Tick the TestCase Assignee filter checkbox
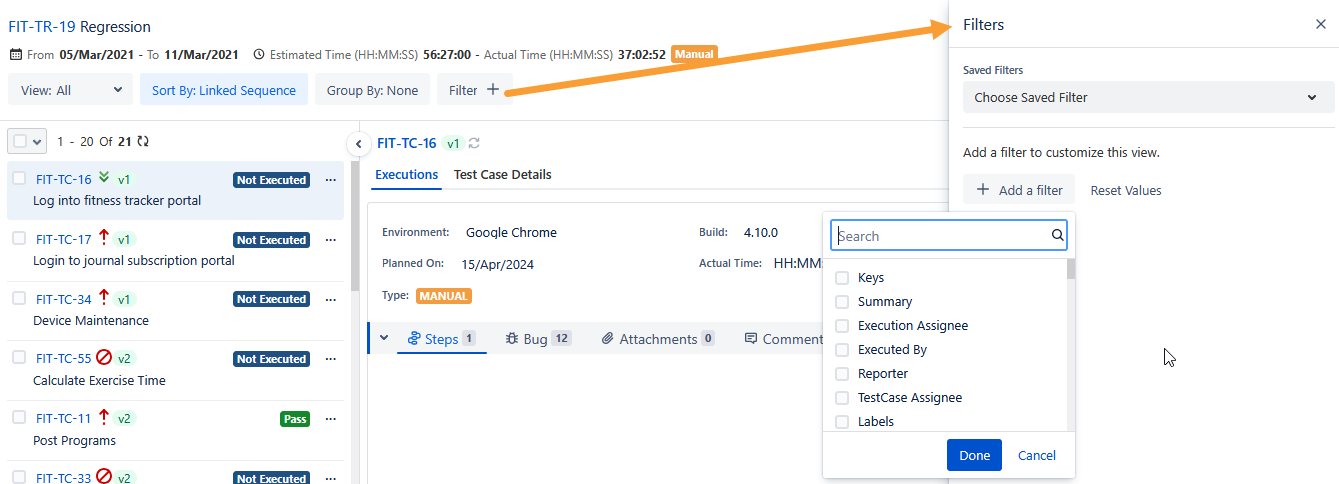Image resolution: width=1339 pixels, height=484 pixels. point(842,398)
